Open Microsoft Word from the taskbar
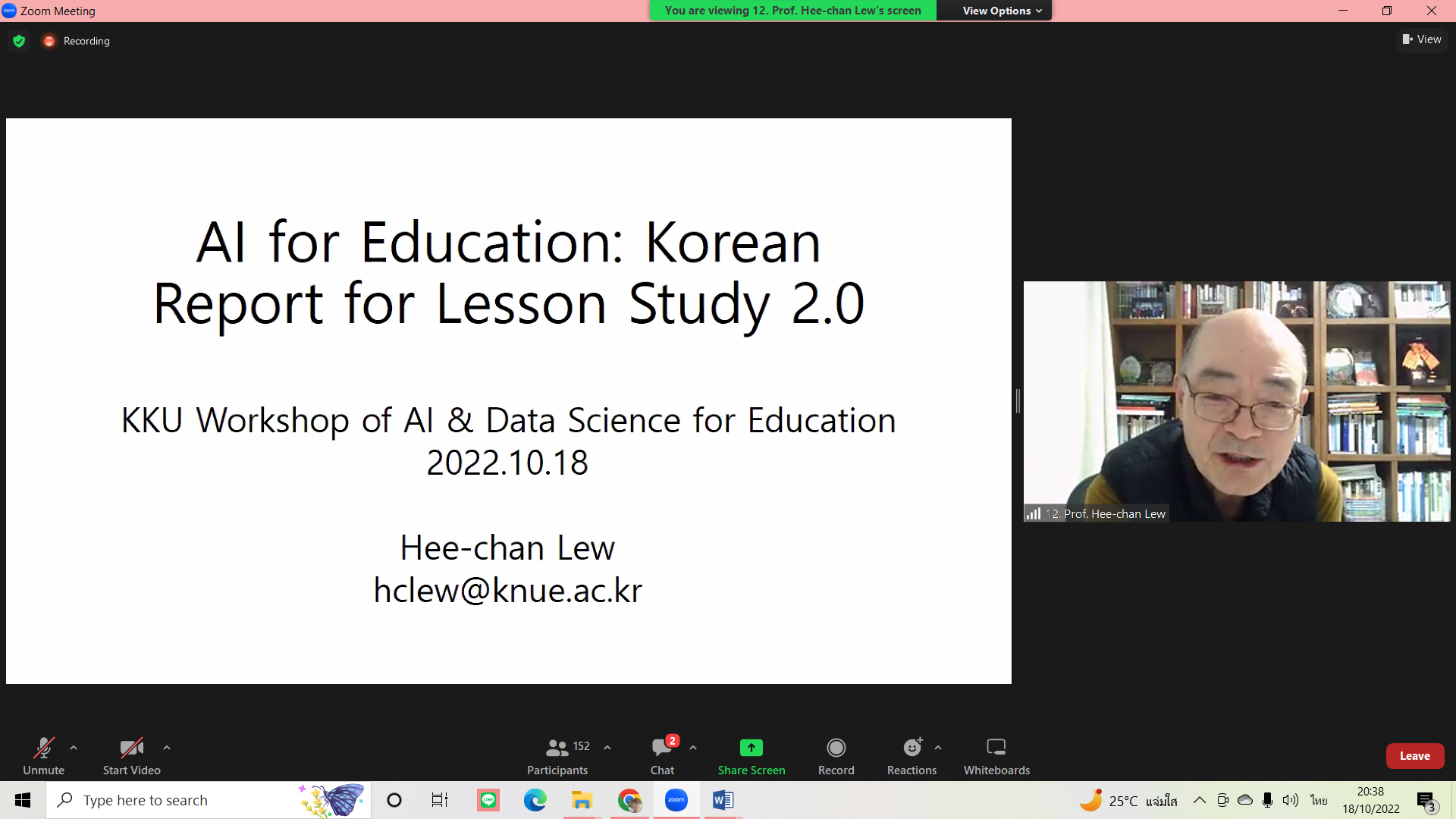The image size is (1456, 819). tap(723, 800)
